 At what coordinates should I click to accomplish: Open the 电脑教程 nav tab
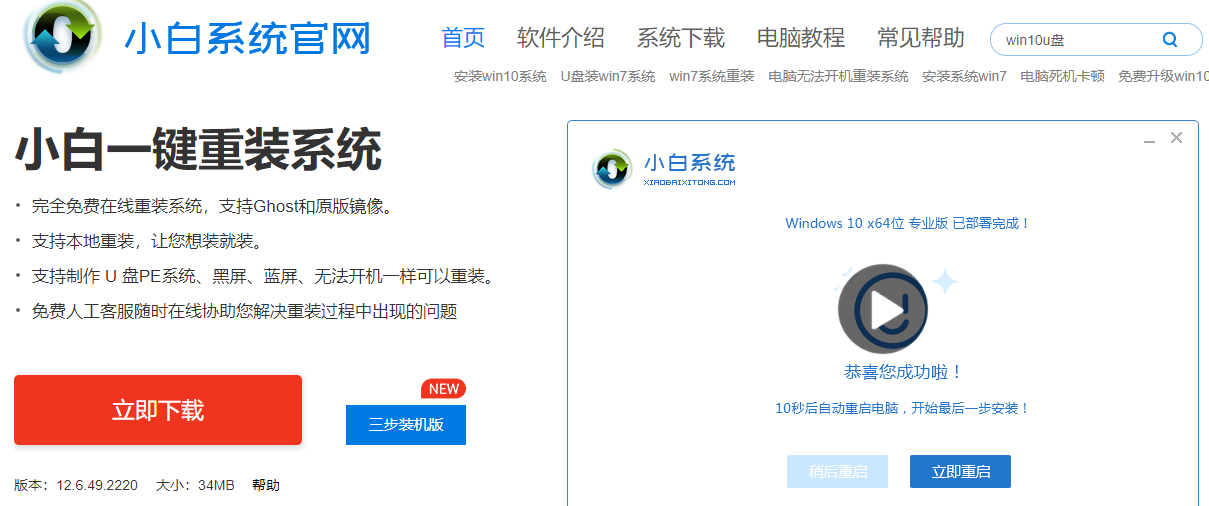tap(801, 38)
